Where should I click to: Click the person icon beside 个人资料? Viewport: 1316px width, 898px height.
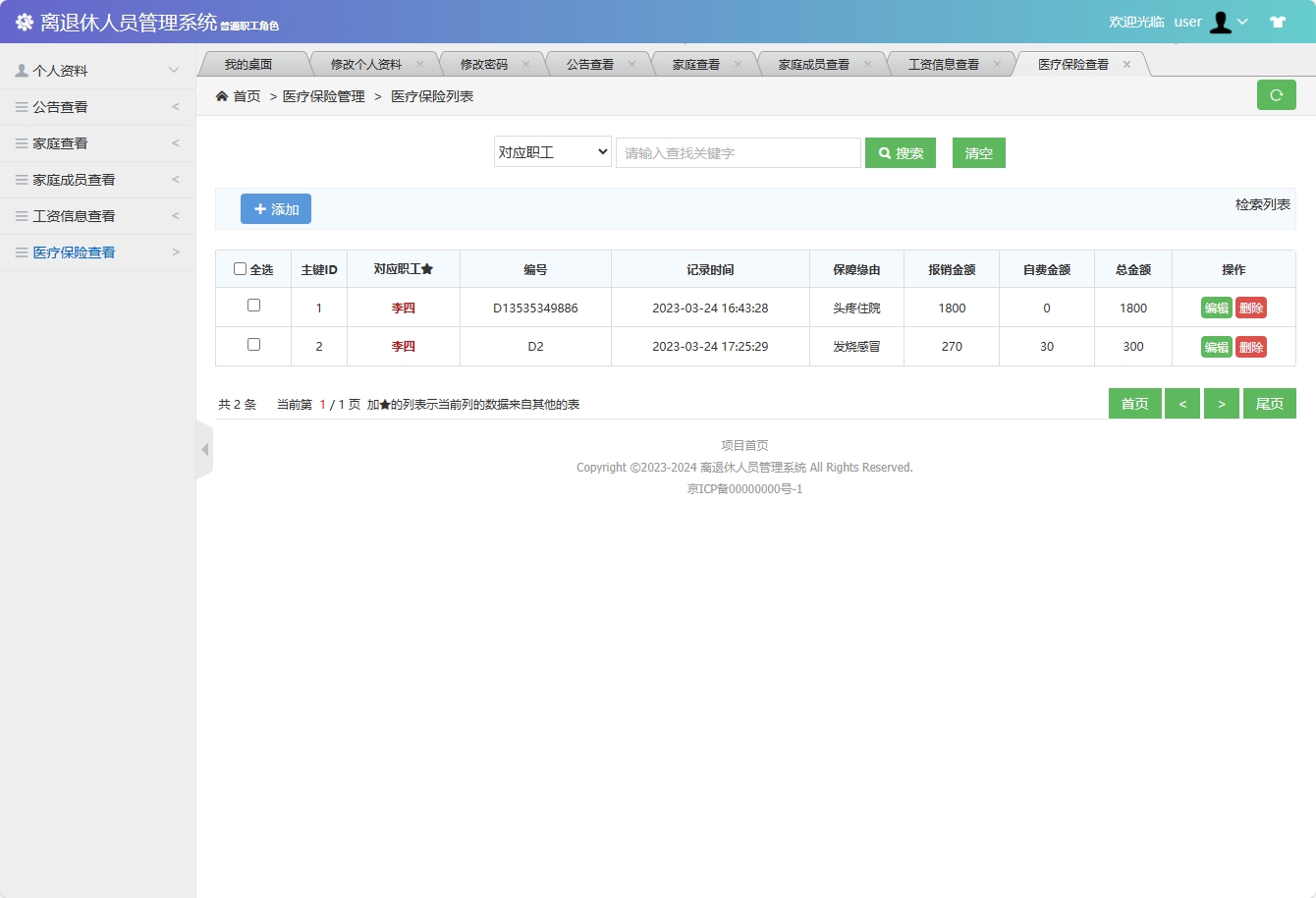click(21, 70)
